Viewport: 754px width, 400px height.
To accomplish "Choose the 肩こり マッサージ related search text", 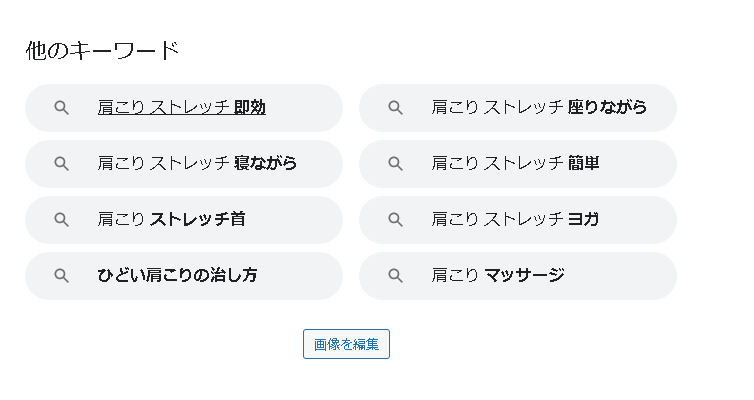I will point(498,275).
